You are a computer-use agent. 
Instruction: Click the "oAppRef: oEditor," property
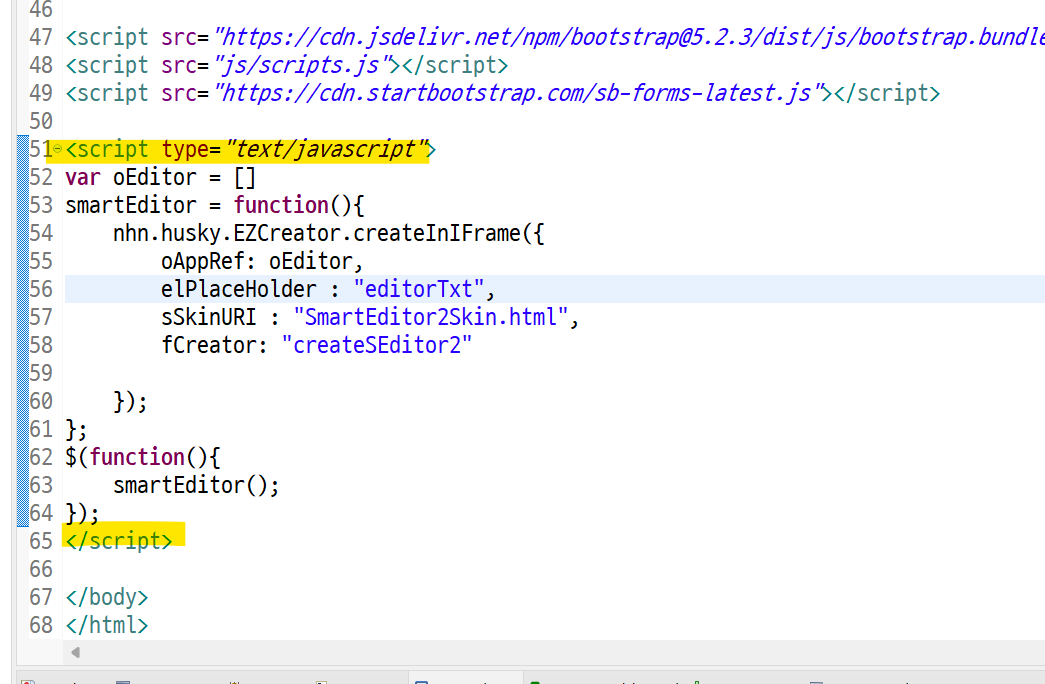tap(262, 261)
